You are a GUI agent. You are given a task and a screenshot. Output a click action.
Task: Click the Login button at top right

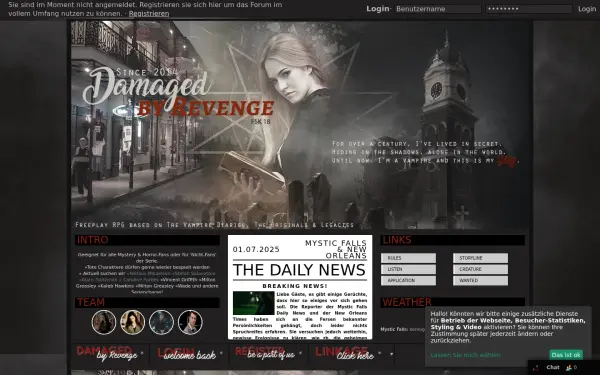pyautogui.click(x=587, y=9)
